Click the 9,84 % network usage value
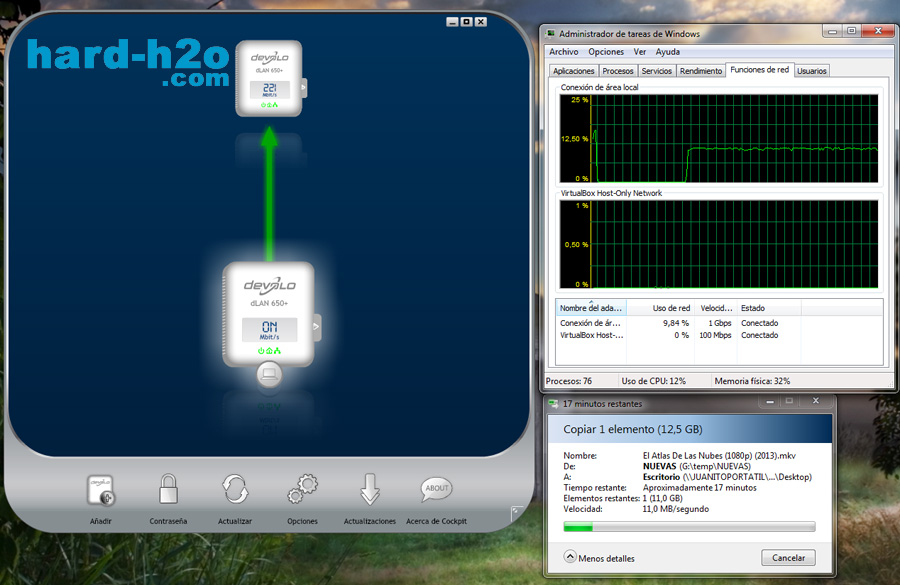Screen dimensions: 900x585 coord(676,323)
